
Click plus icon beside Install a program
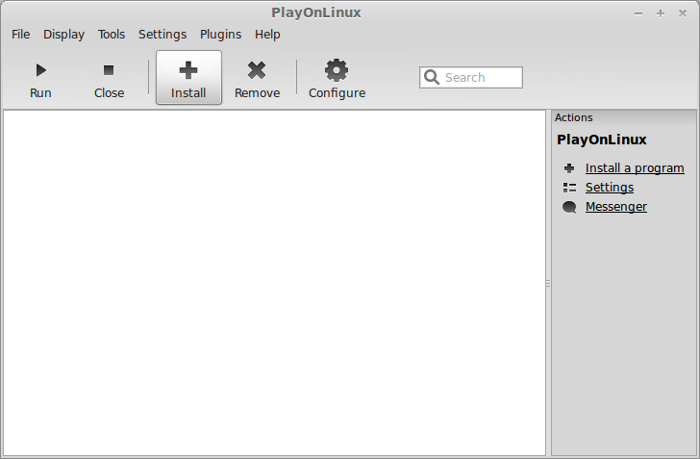click(x=569, y=168)
